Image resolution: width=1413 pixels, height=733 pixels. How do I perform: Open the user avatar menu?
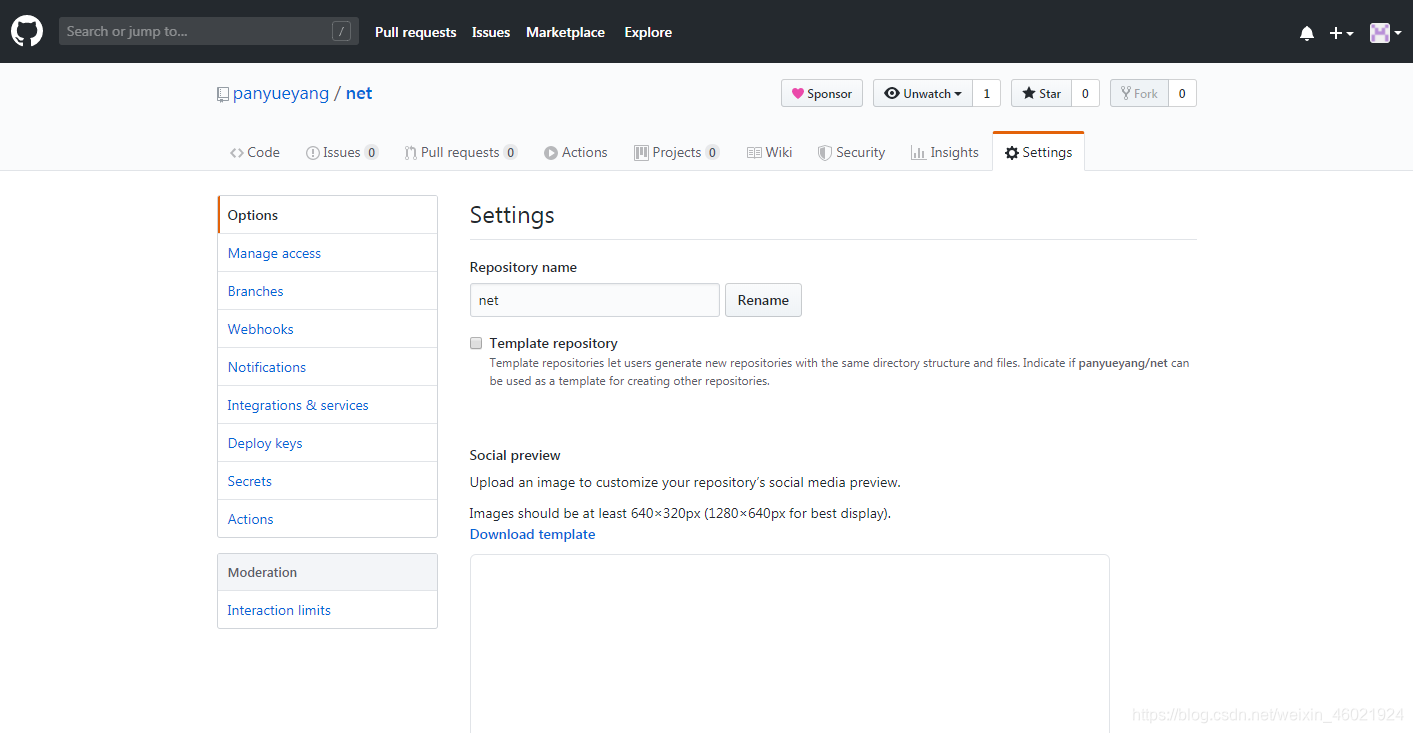tap(1385, 33)
